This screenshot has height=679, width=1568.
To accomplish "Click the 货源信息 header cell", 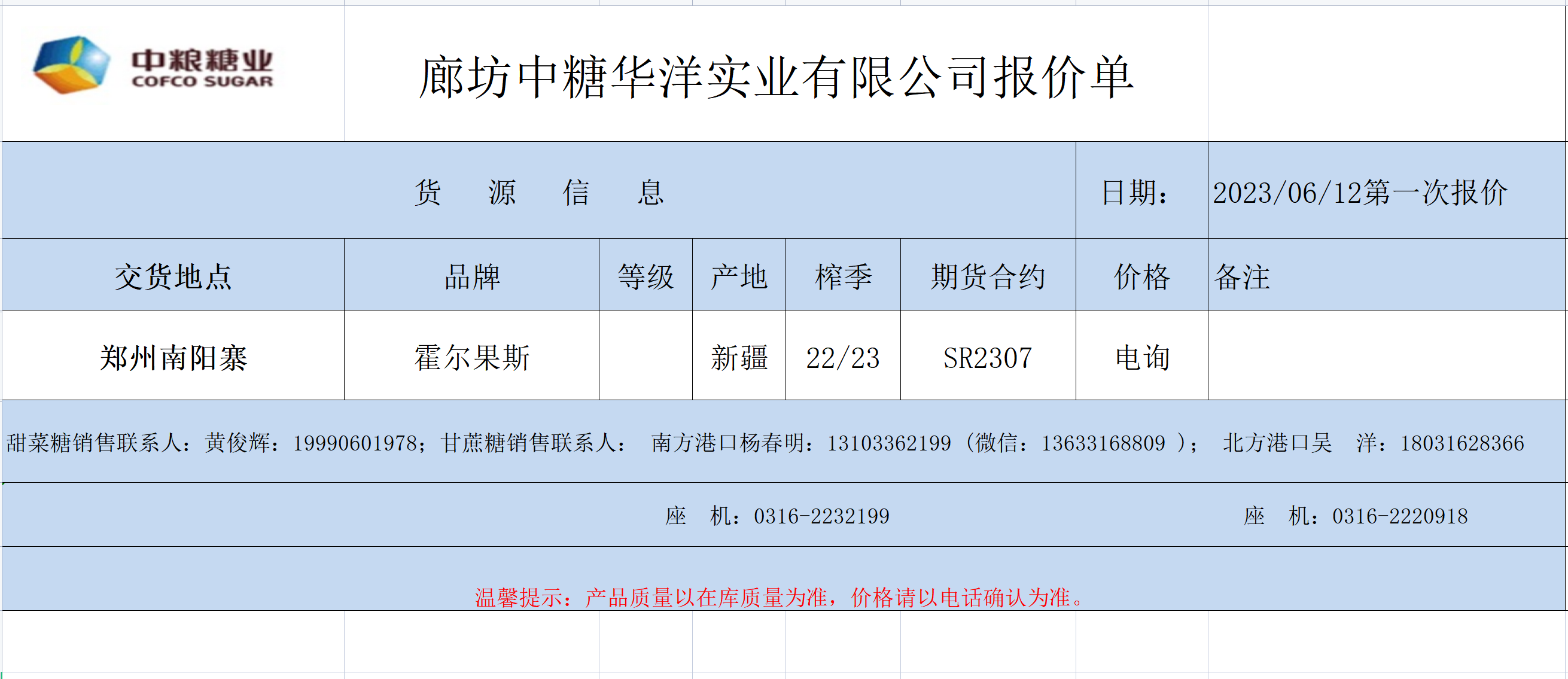I will [538, 192].
